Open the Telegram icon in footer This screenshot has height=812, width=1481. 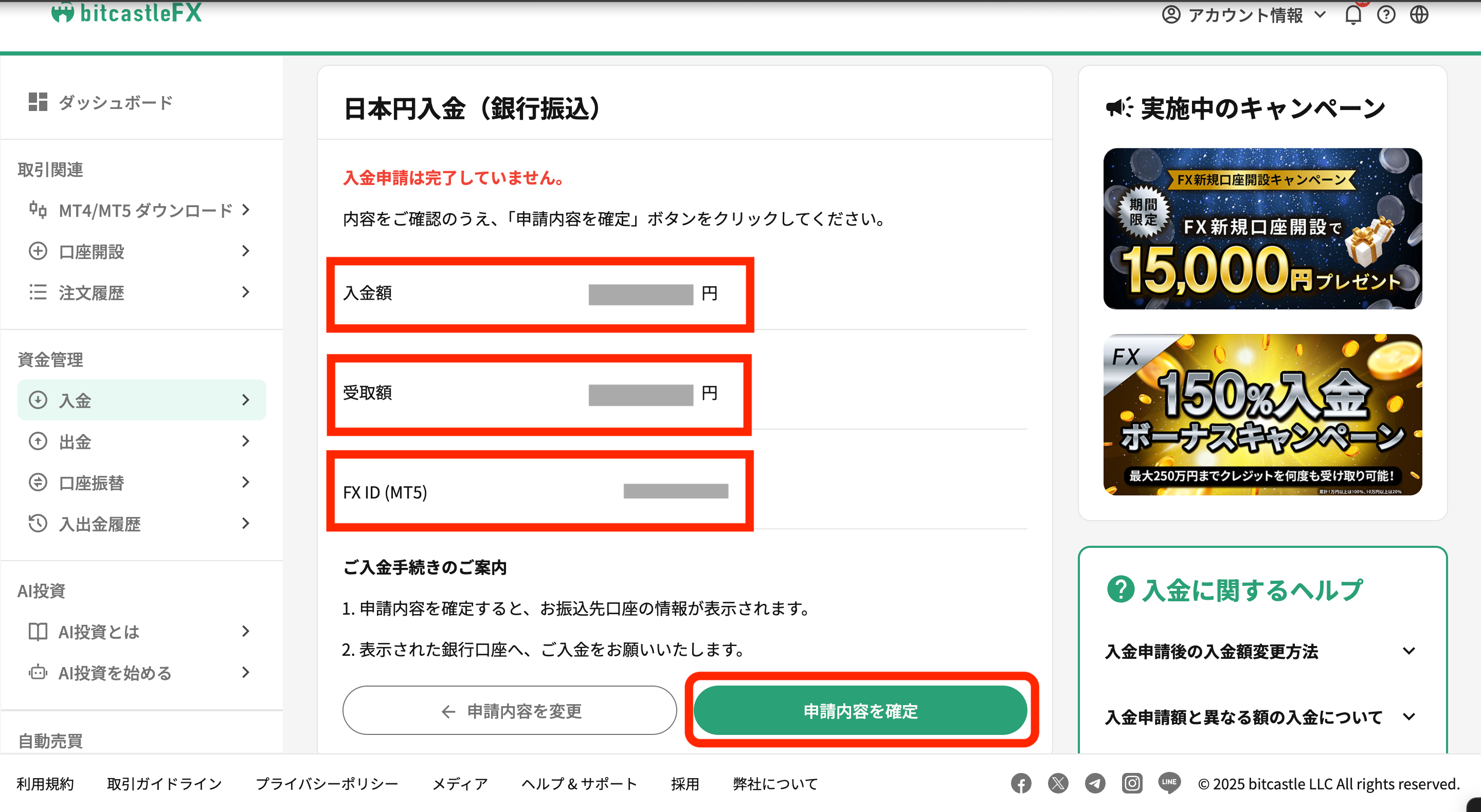click(1095, 783)
